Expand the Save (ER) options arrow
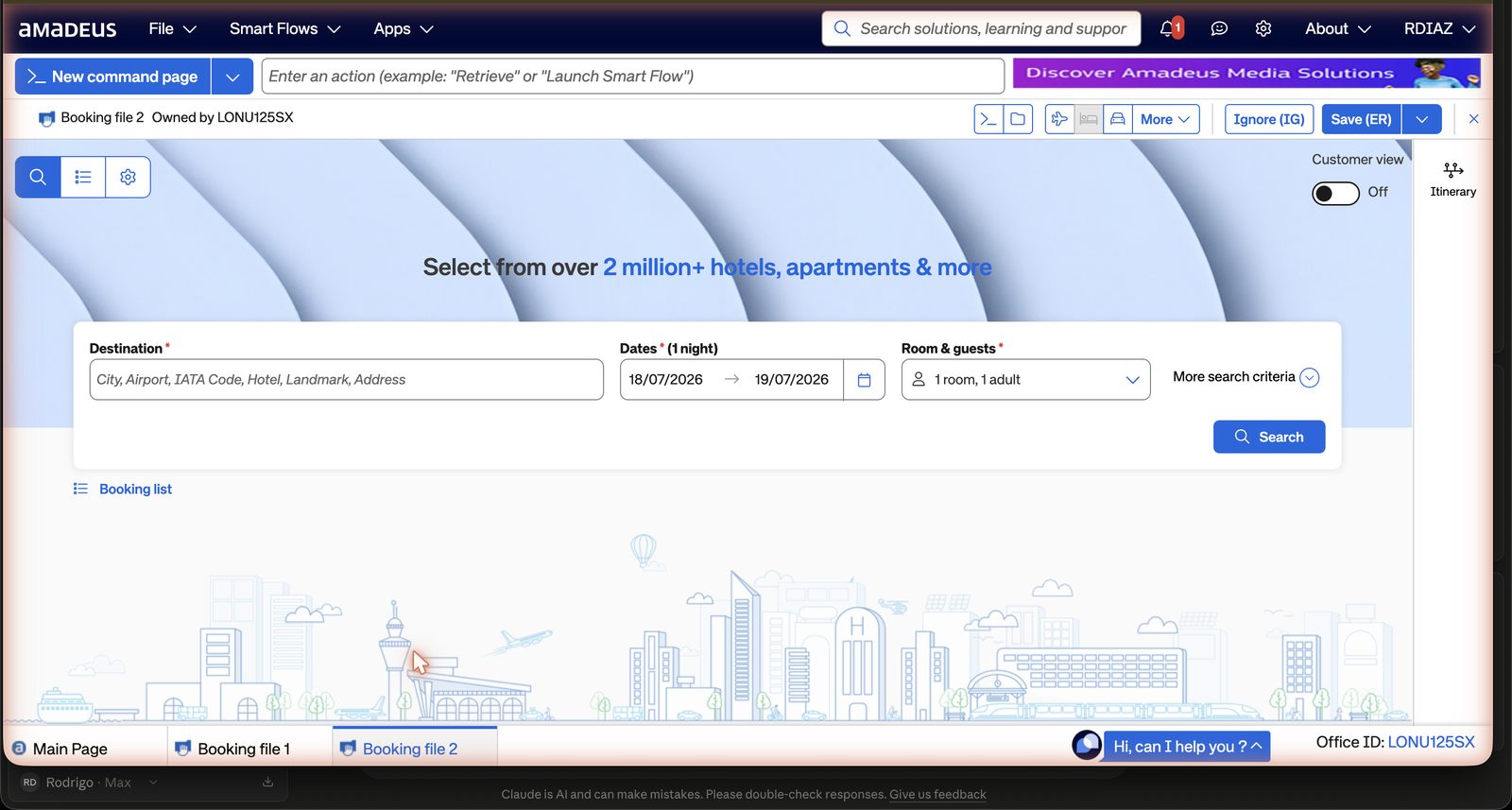The image size is (1512, 810). tap(1422, 119)
